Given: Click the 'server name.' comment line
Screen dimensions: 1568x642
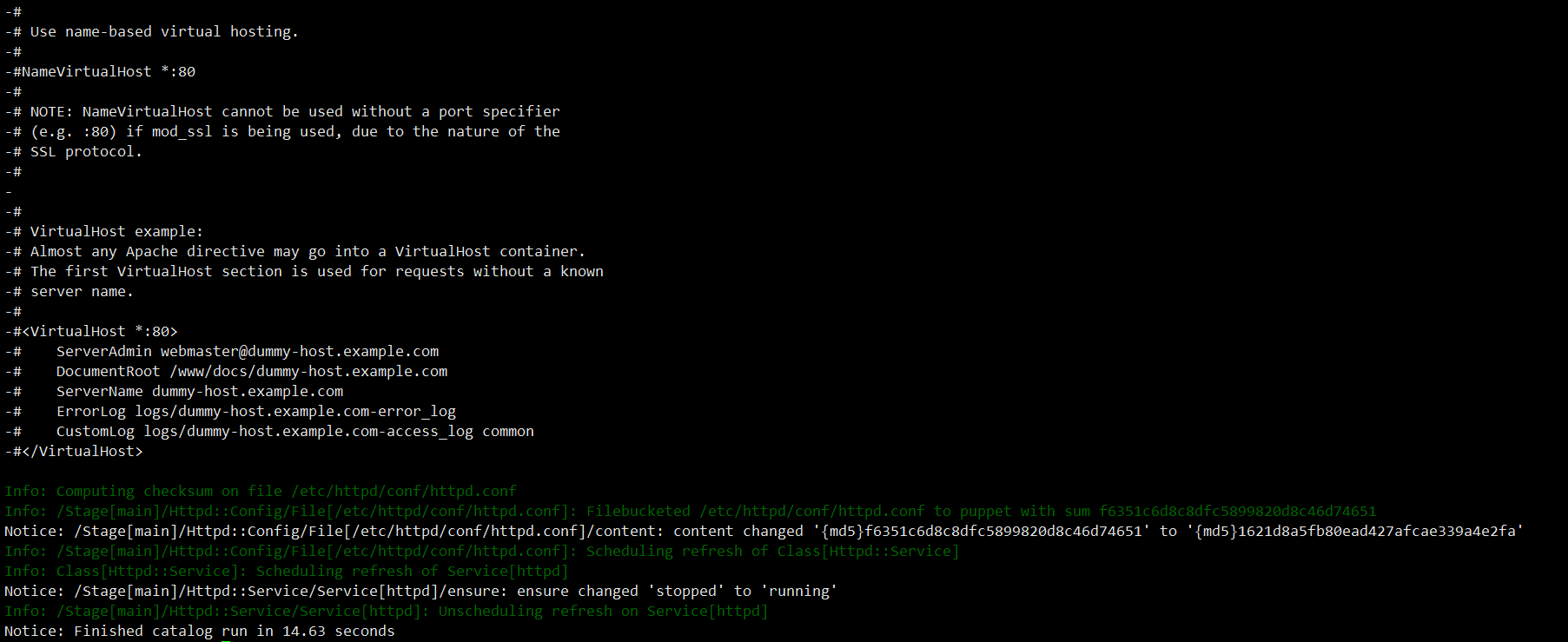Looking at the screenshot, I should pos(82,291).
